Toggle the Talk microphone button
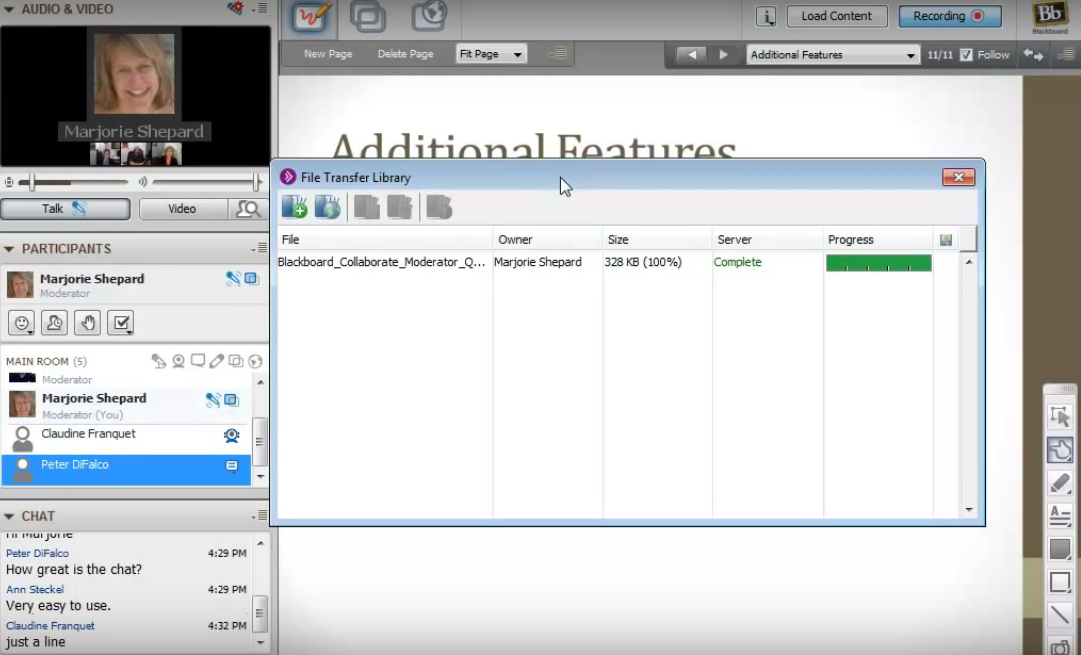The image size is (1081, 655). [65, 209]
